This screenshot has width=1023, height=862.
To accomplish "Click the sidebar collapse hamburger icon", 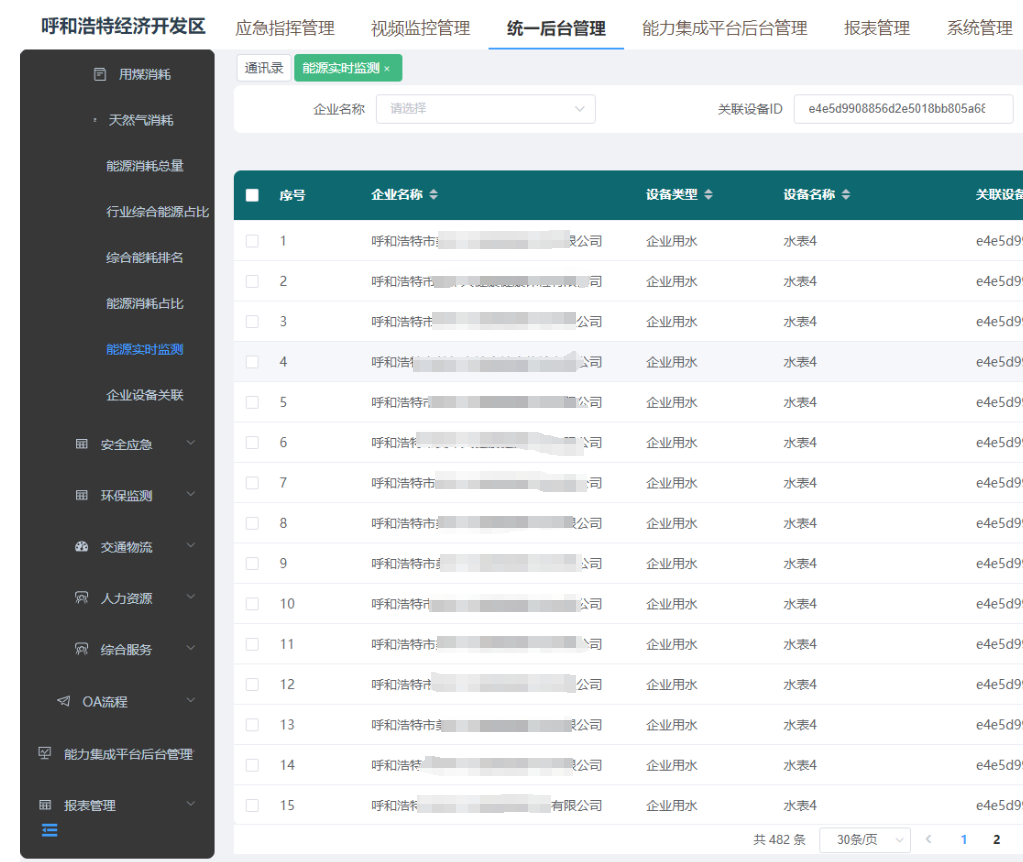I will pyautogui.click(x=49, y=830).
